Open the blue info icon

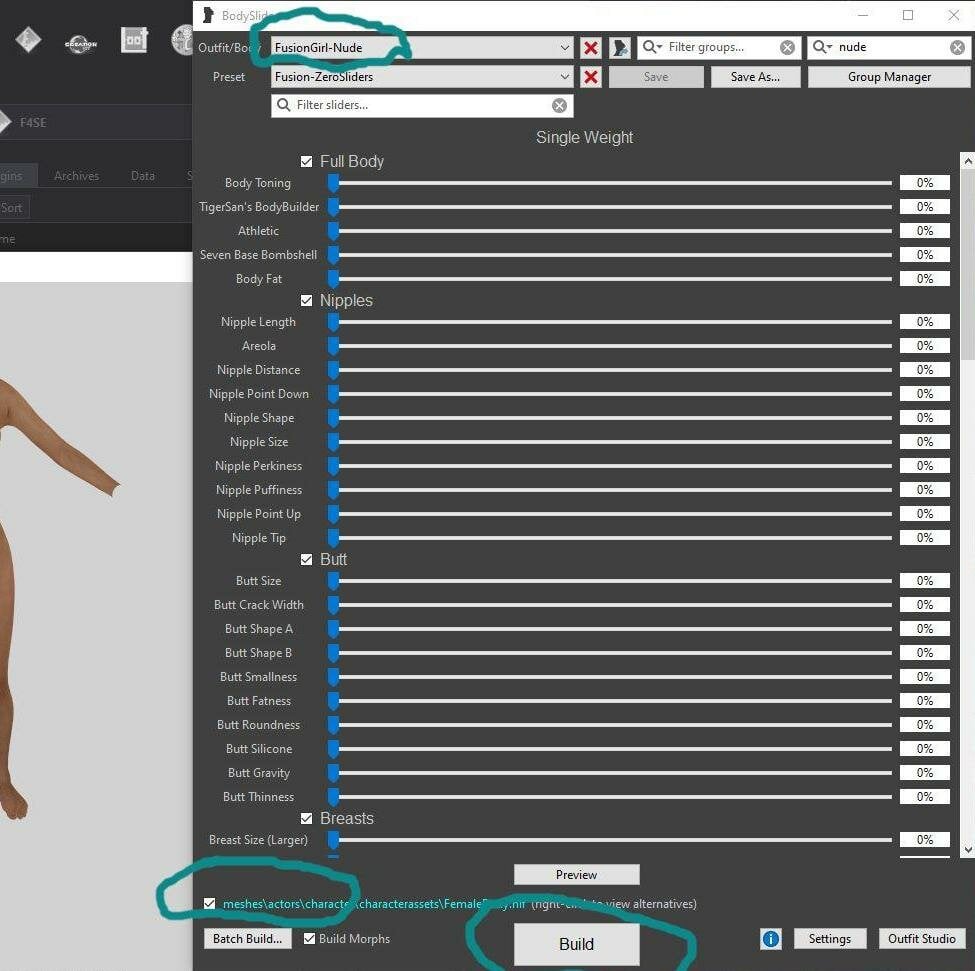coord(770,939)
